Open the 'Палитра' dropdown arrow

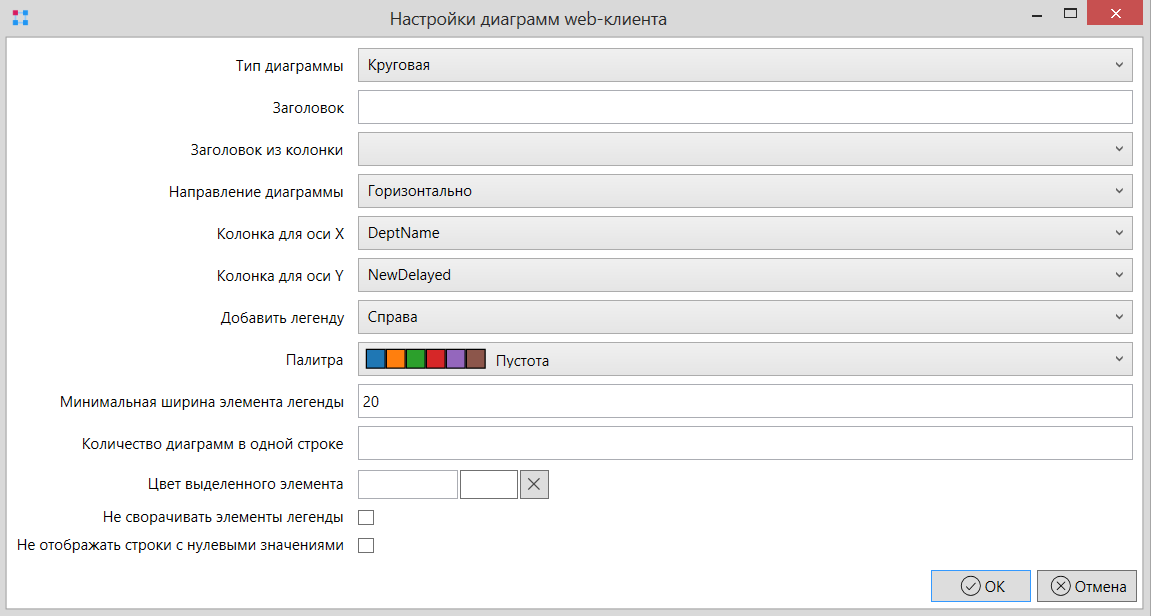click(x=1118, y=359)
